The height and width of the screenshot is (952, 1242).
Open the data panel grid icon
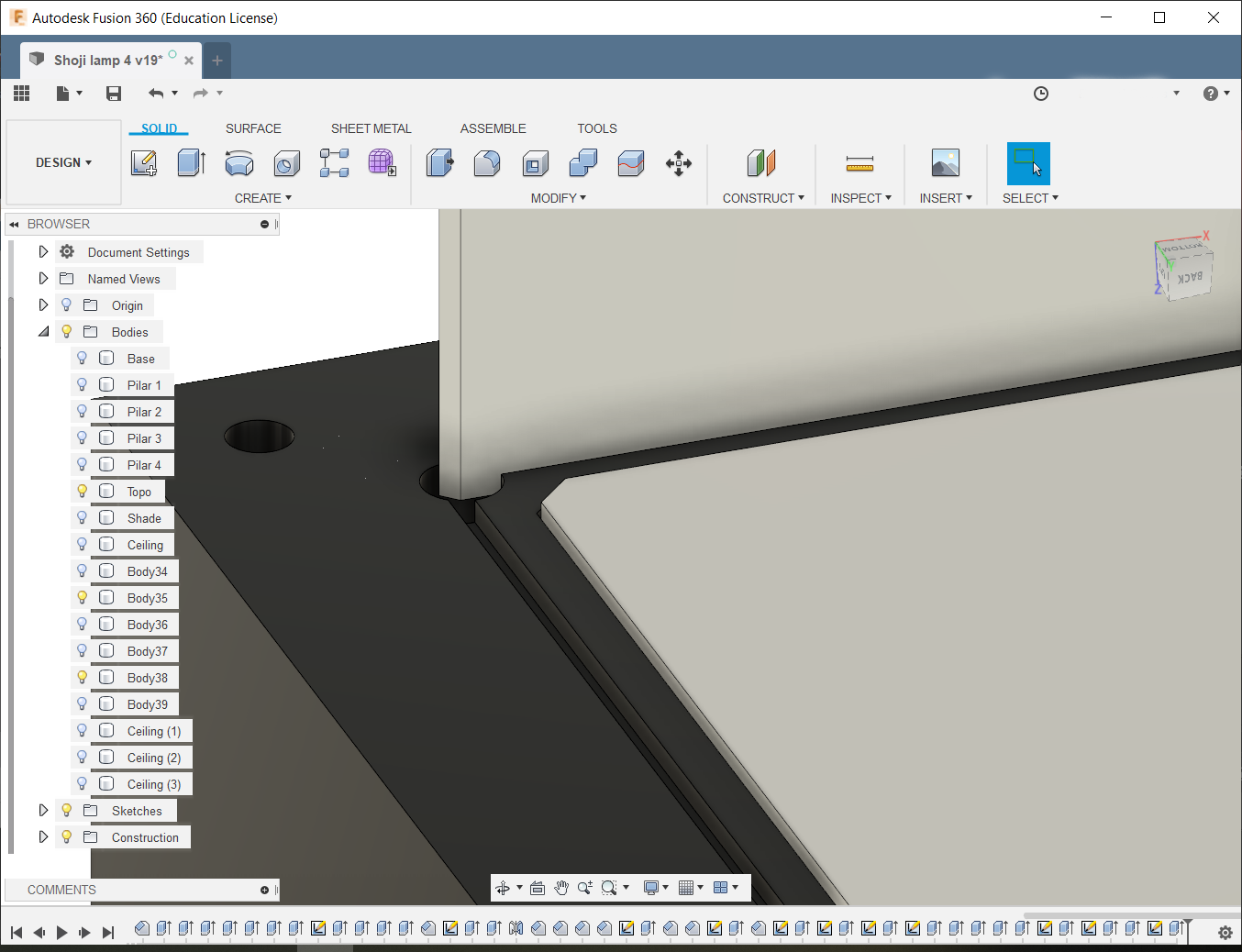pos(22,93)
